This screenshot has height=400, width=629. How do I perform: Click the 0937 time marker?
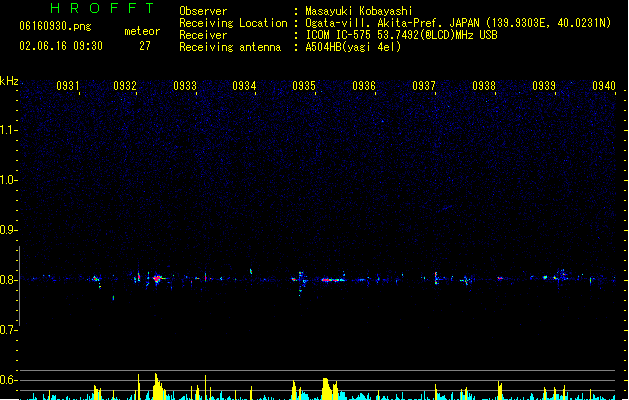point(424,86)
